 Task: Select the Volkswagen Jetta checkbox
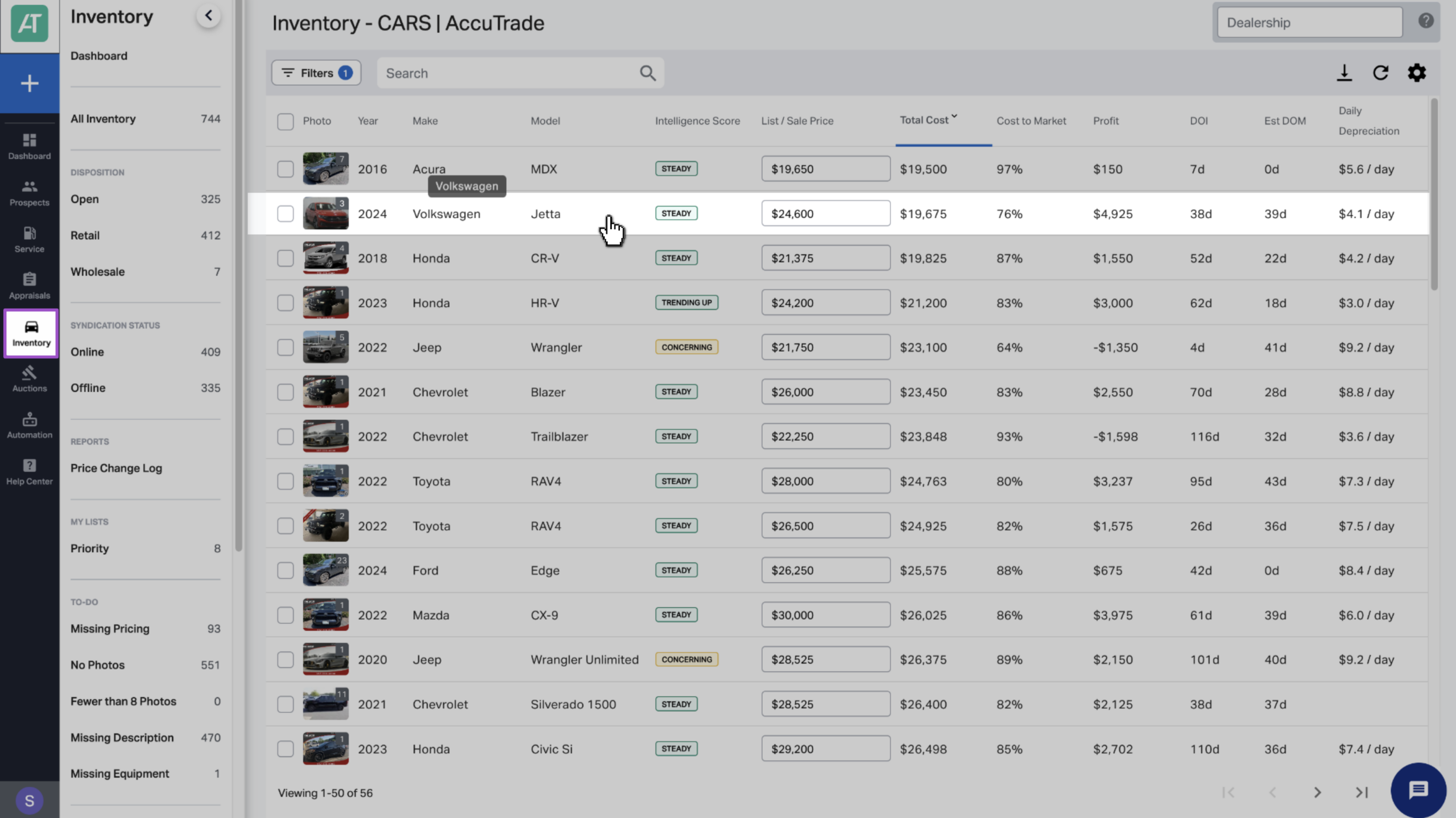286,214
